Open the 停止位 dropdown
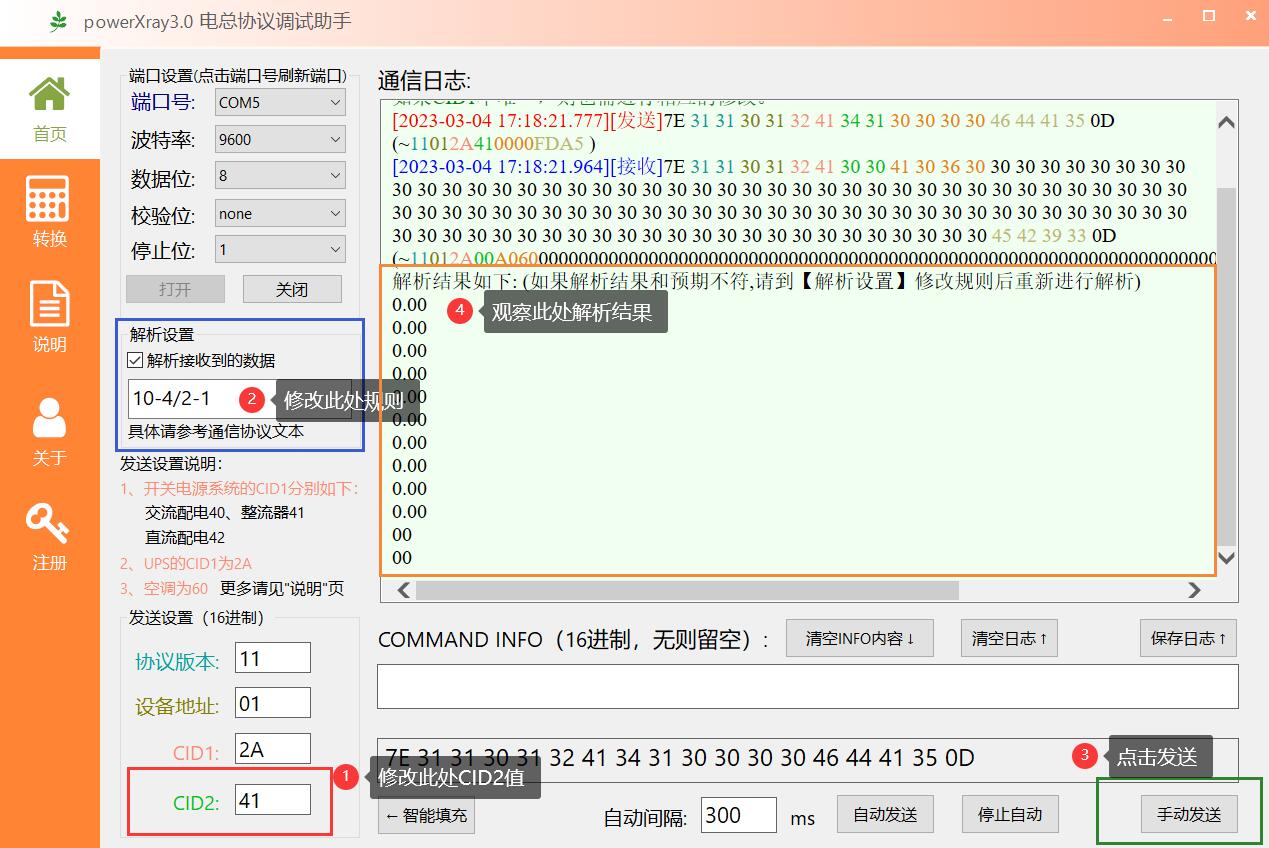 280,250
